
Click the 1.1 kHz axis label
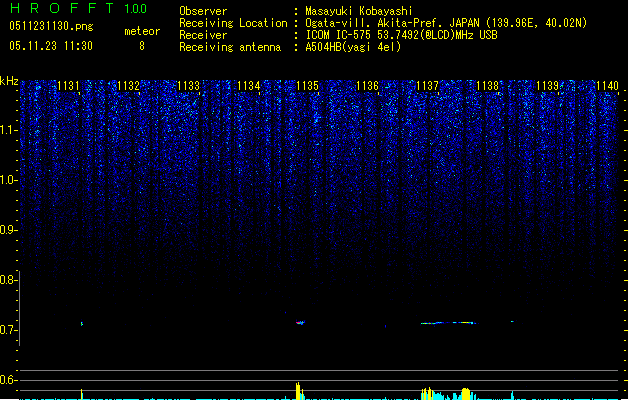click(x=9, y=130)
